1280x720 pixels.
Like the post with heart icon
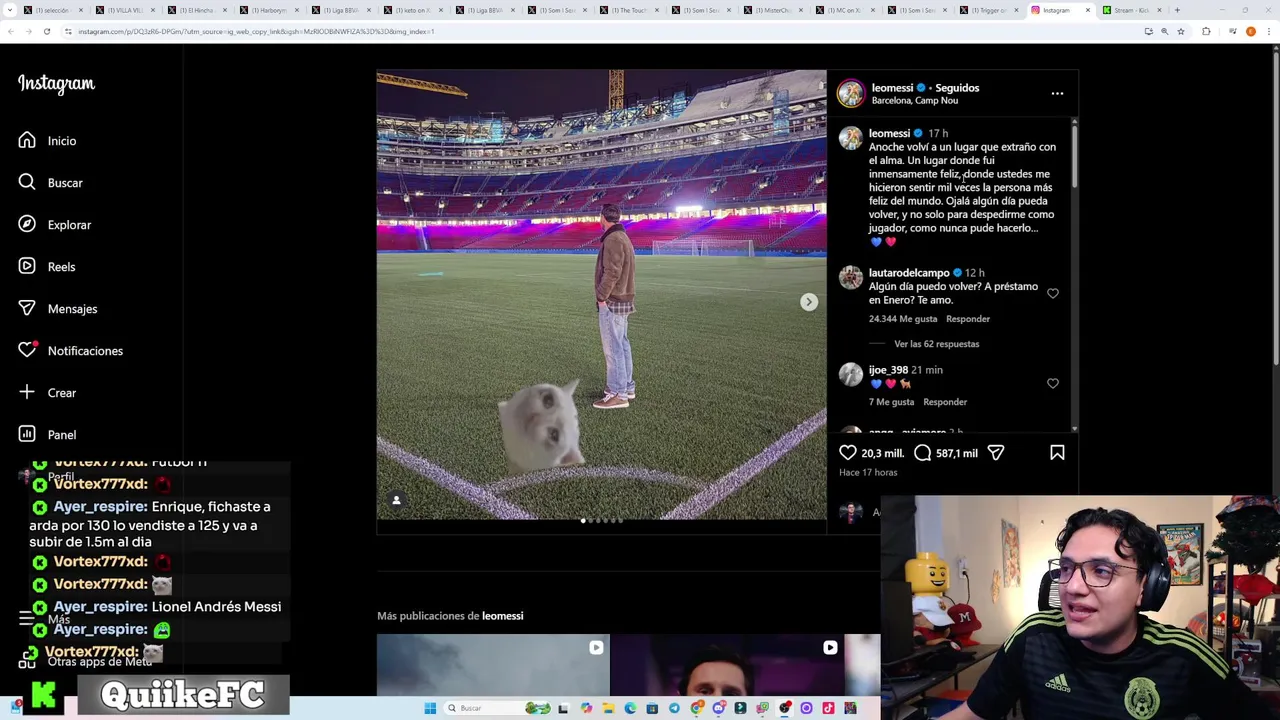847,453
